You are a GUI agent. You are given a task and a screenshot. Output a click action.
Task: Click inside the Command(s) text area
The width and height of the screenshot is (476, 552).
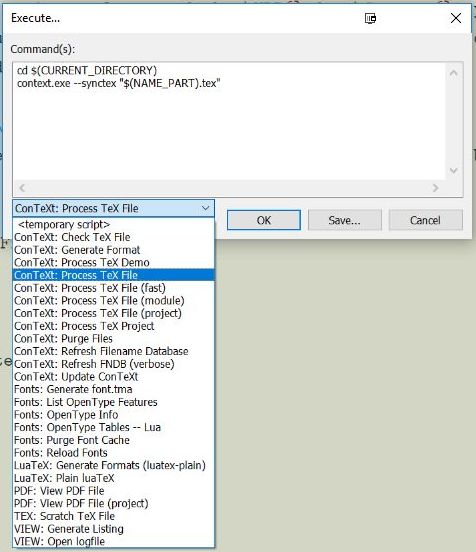[229, 121]
